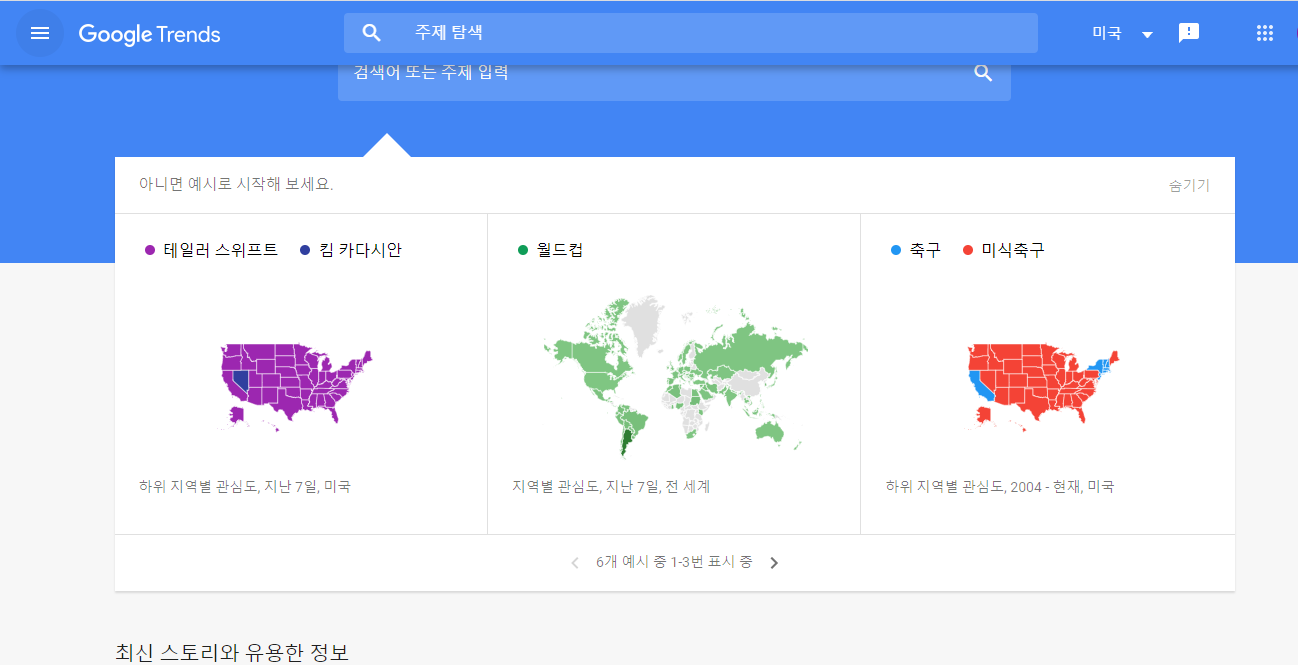This screenshot has height=665, width=1298.
Task: Click the 미식축구 legend label
Action: click(1013, 250)
